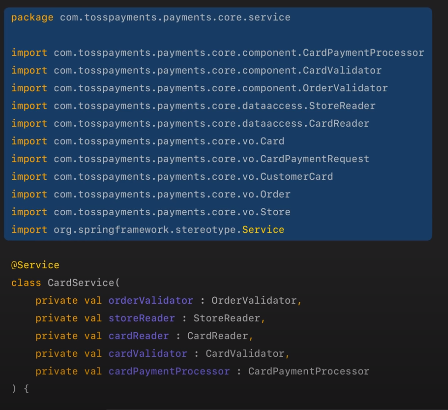This screenshot has width=448, height=410.
Task: Click the vo.CardPaymentRequest import line
Action: 190,159
